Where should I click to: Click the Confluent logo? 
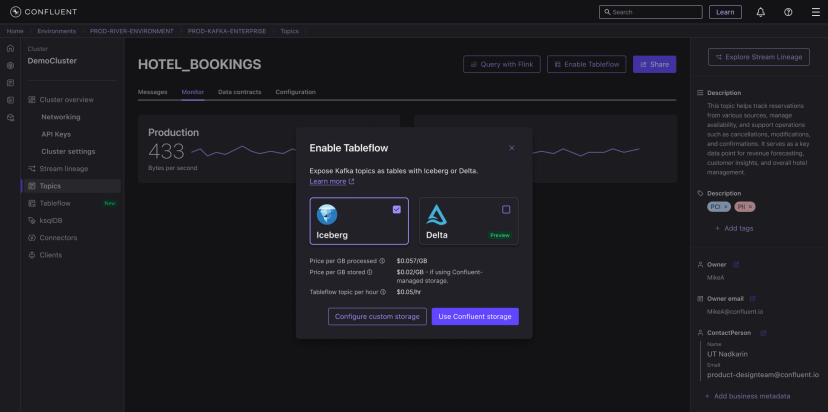(43, 12)
